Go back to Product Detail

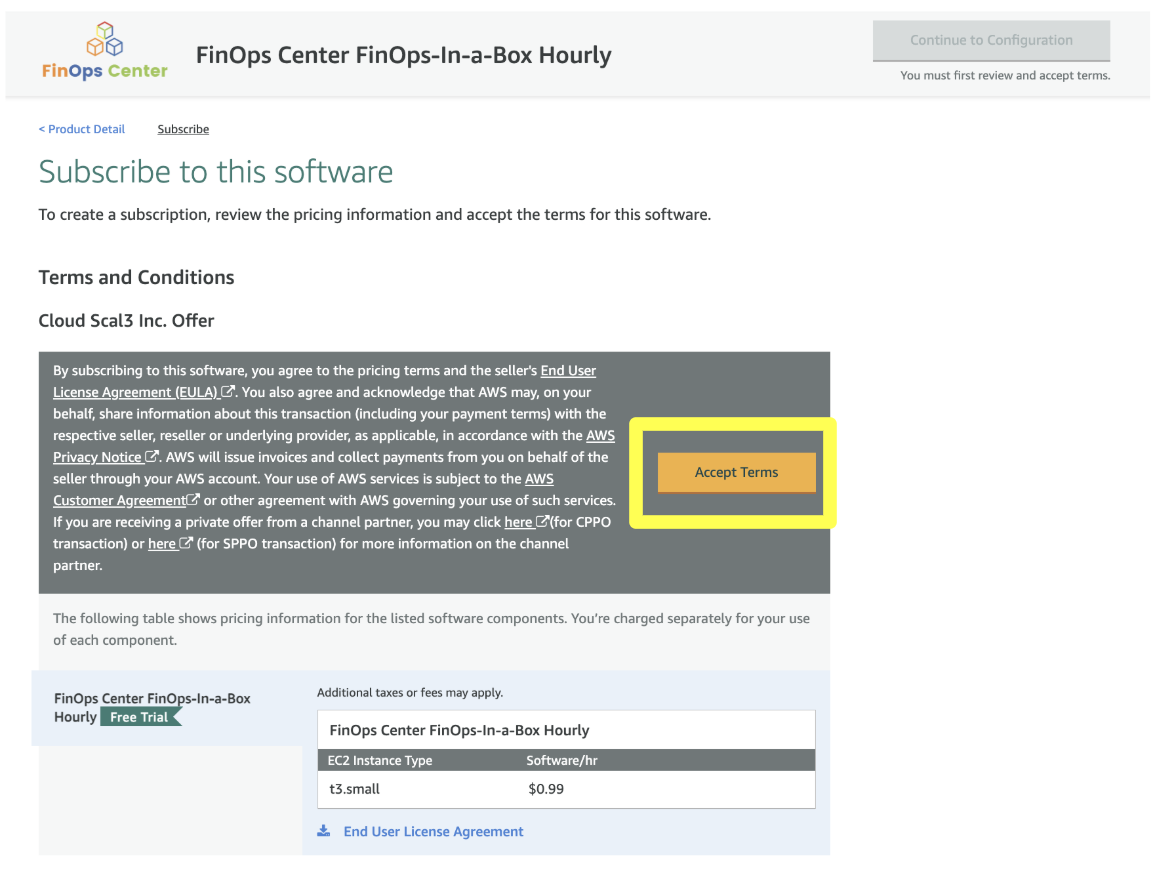coord(82,129)
